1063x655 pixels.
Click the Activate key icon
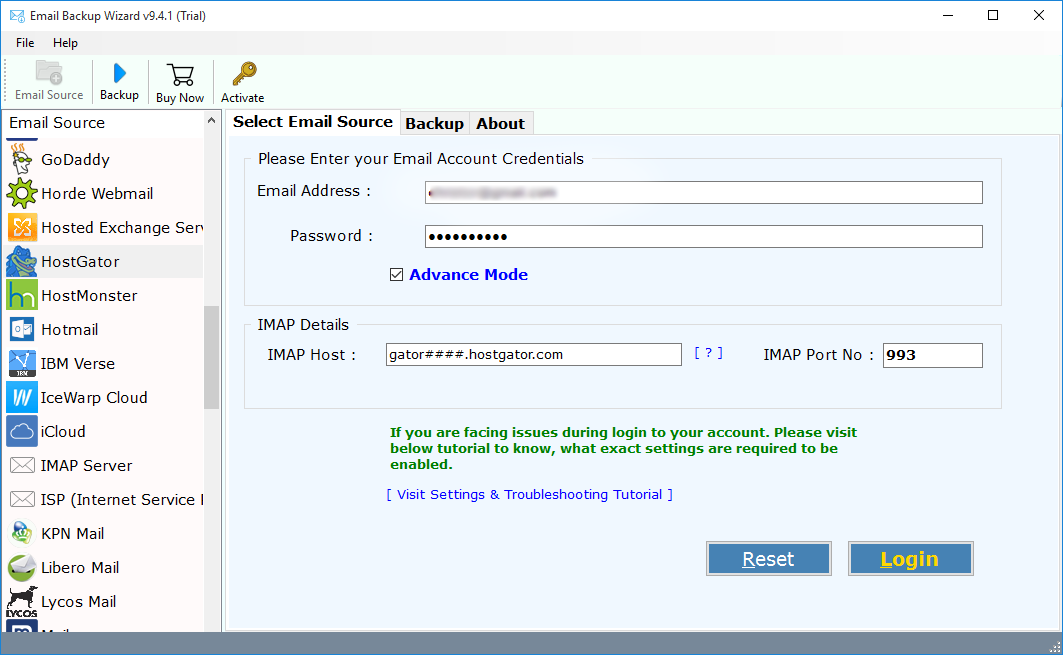pyautogui.click(x=243, y=74)
